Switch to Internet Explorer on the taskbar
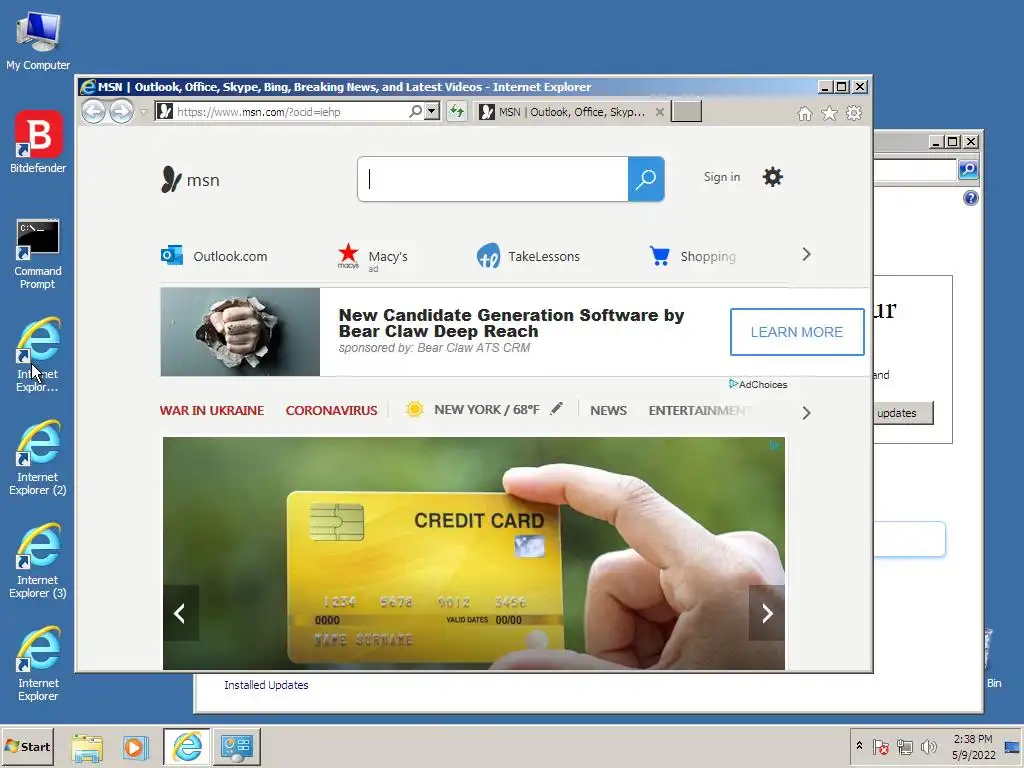The width and height of the screenshot is (1024, 768). pos(187,746)
